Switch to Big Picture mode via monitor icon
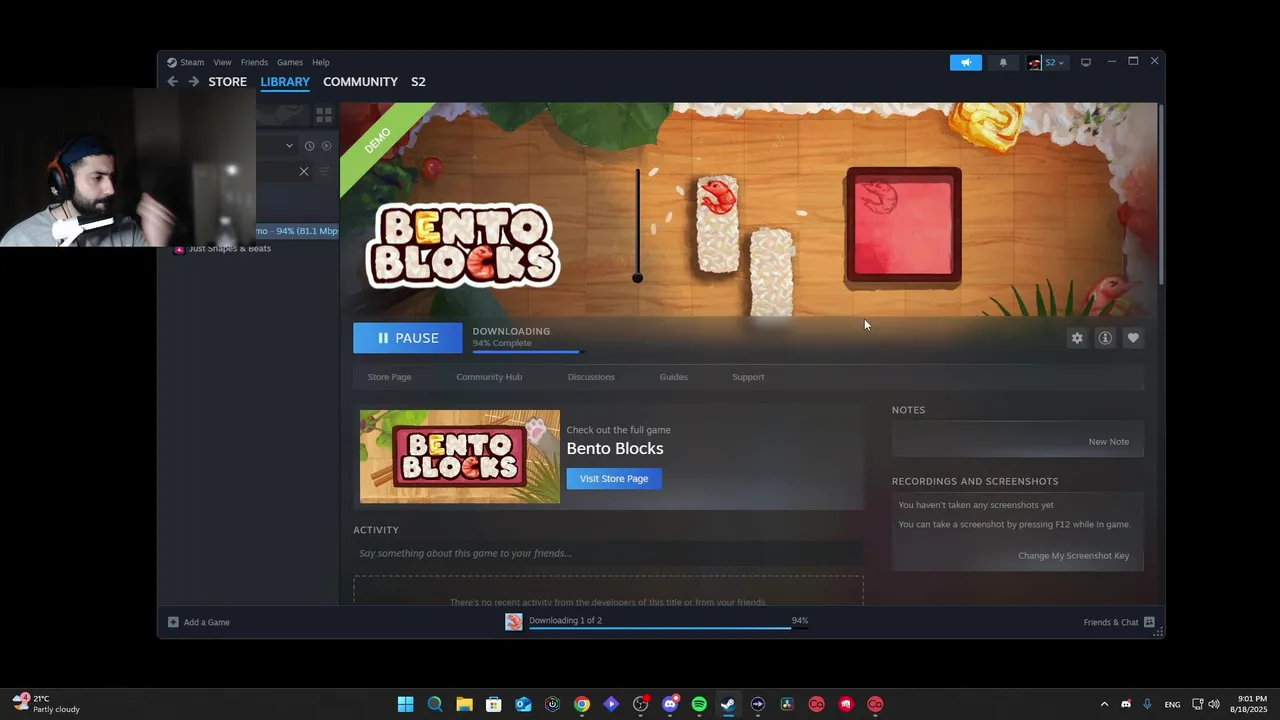 1085,62
